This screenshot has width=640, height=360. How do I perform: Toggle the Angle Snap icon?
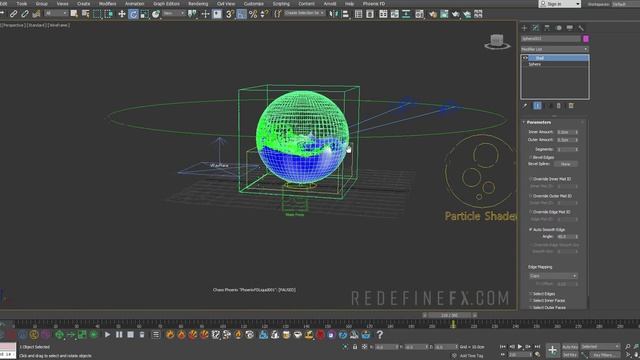(241, 14)
